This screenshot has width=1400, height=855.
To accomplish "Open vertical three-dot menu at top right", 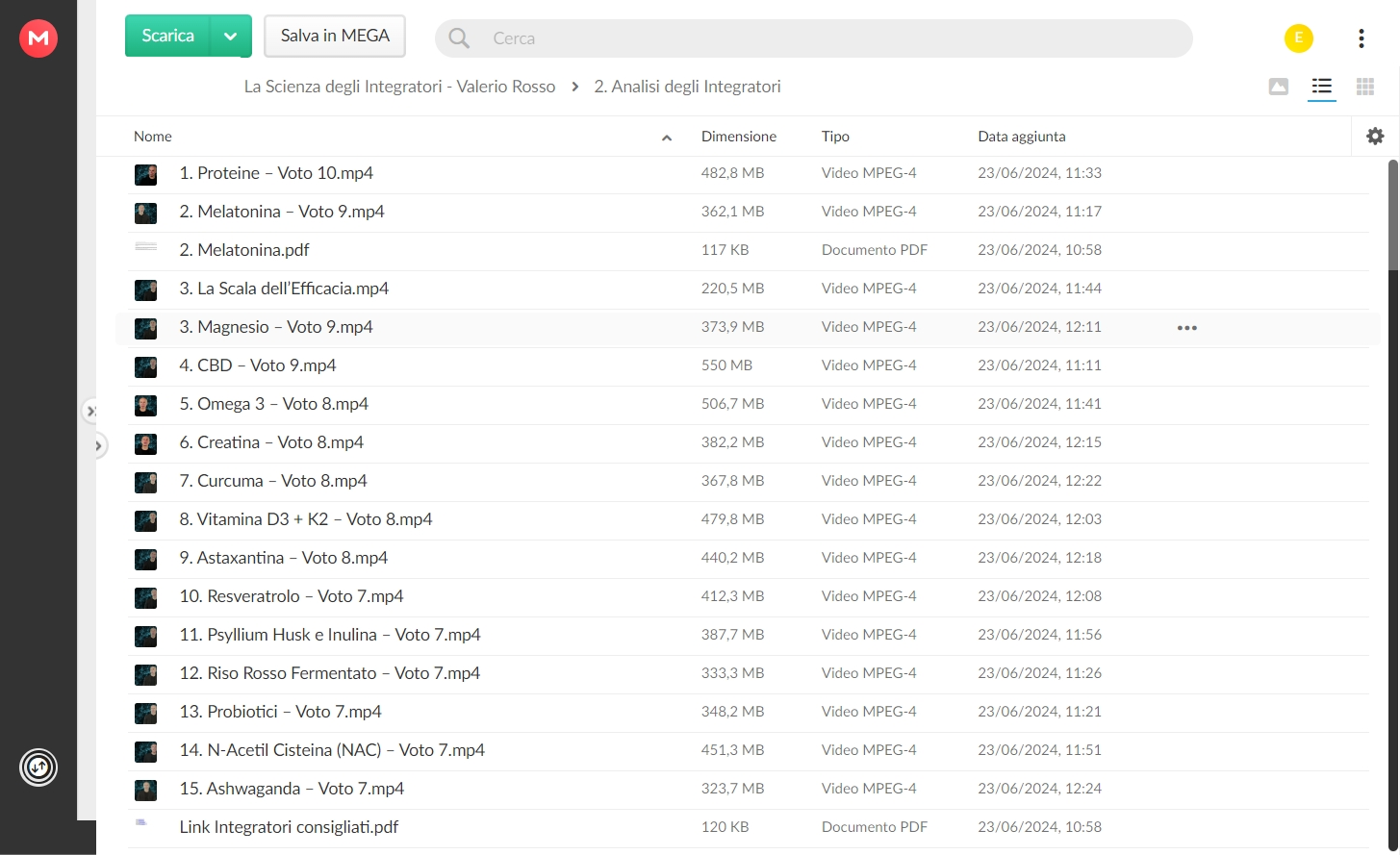I will tap(1362, 38).
